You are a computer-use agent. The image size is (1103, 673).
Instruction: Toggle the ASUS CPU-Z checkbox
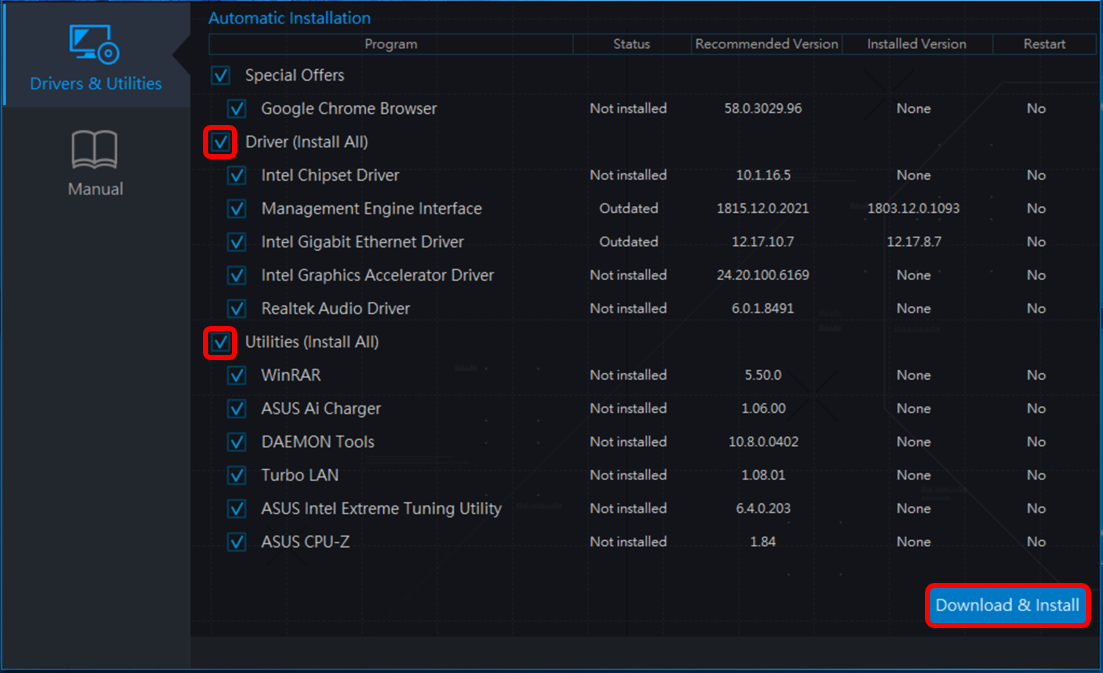(x=237, y=542)
